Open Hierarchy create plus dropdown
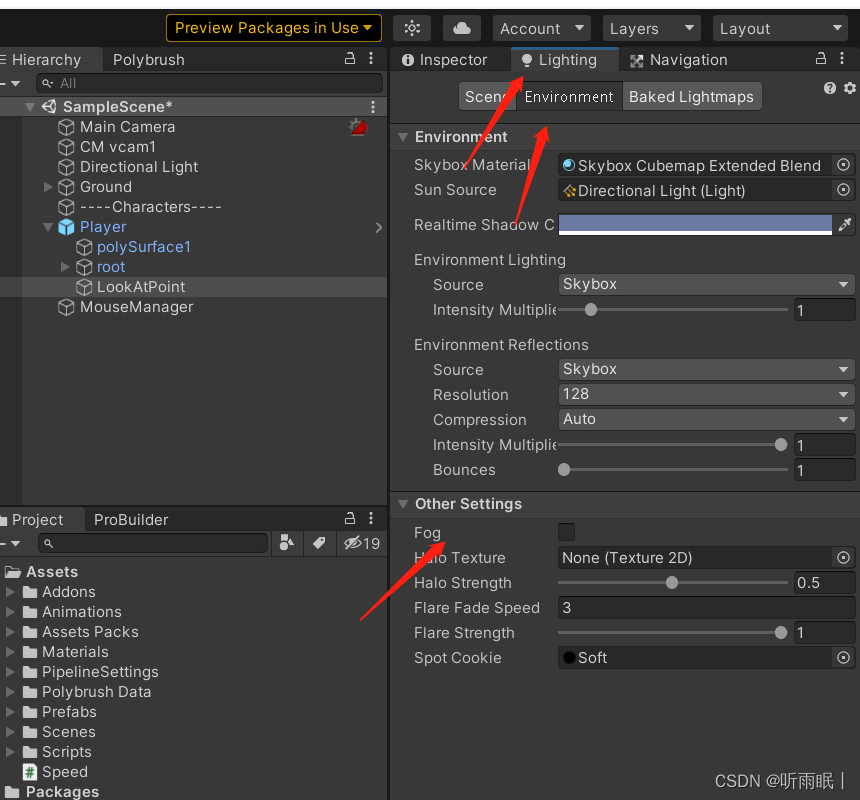The image size is (860, 800). pos(11,83)
